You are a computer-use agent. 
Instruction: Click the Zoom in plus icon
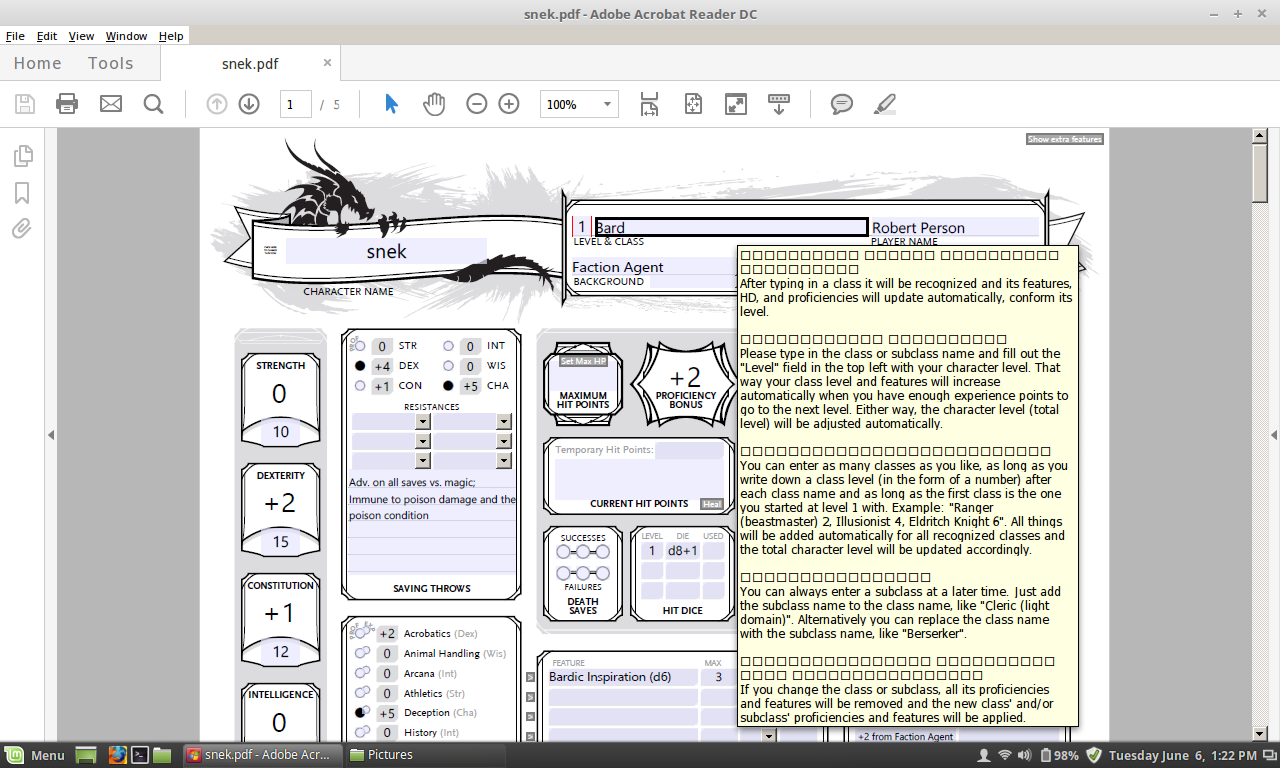click(x=509, y=104)
